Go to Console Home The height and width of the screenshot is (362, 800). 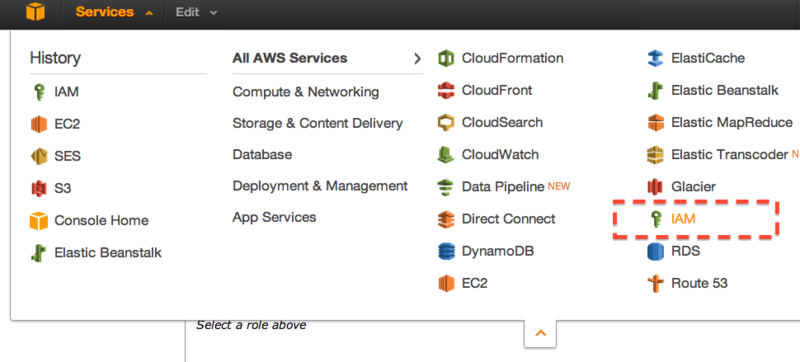pos(102,221)
